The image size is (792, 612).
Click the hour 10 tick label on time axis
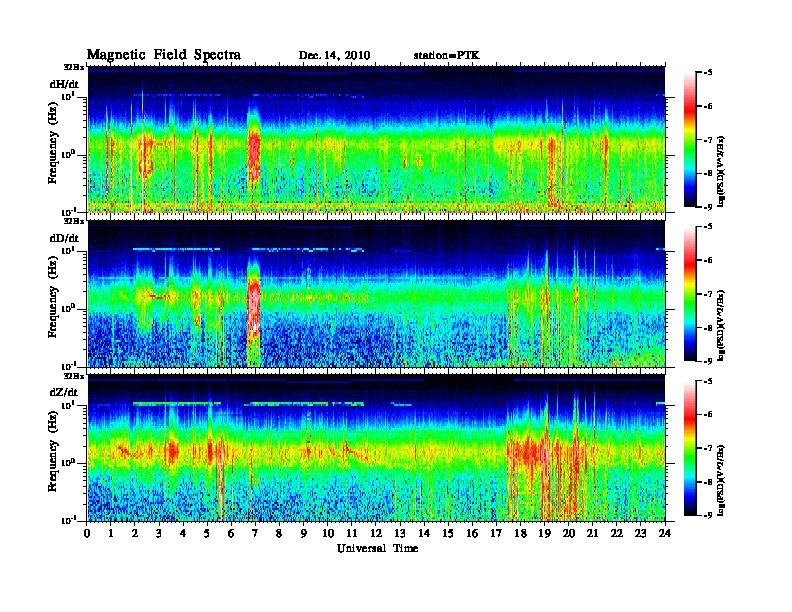click(328, 534)
